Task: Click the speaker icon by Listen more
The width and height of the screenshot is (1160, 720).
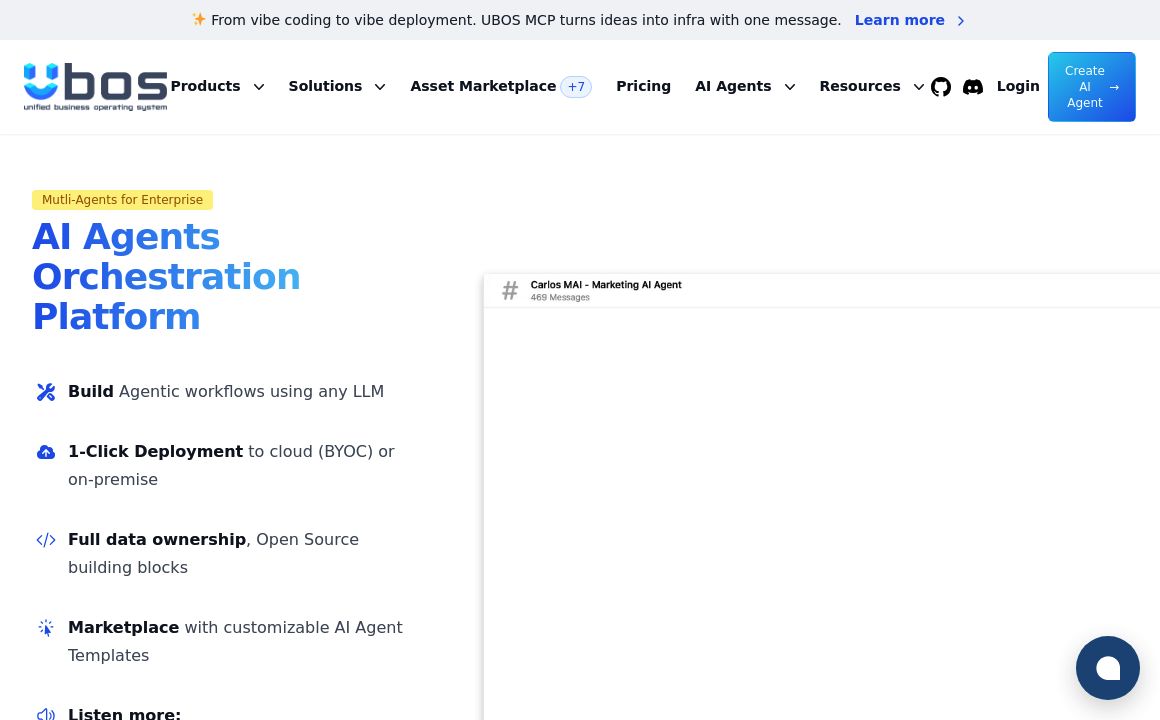Action: tap(46, 714)
